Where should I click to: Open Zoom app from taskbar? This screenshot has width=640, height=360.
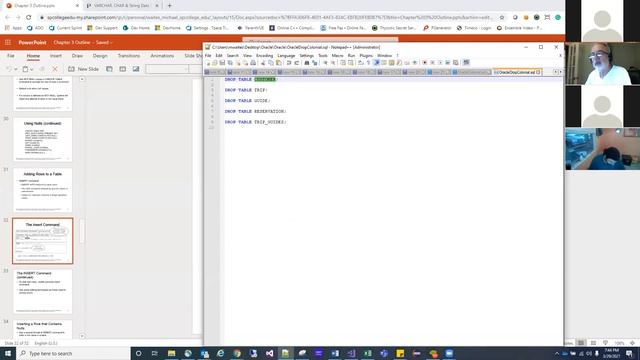pyautogui.click(x=449, y=353)
